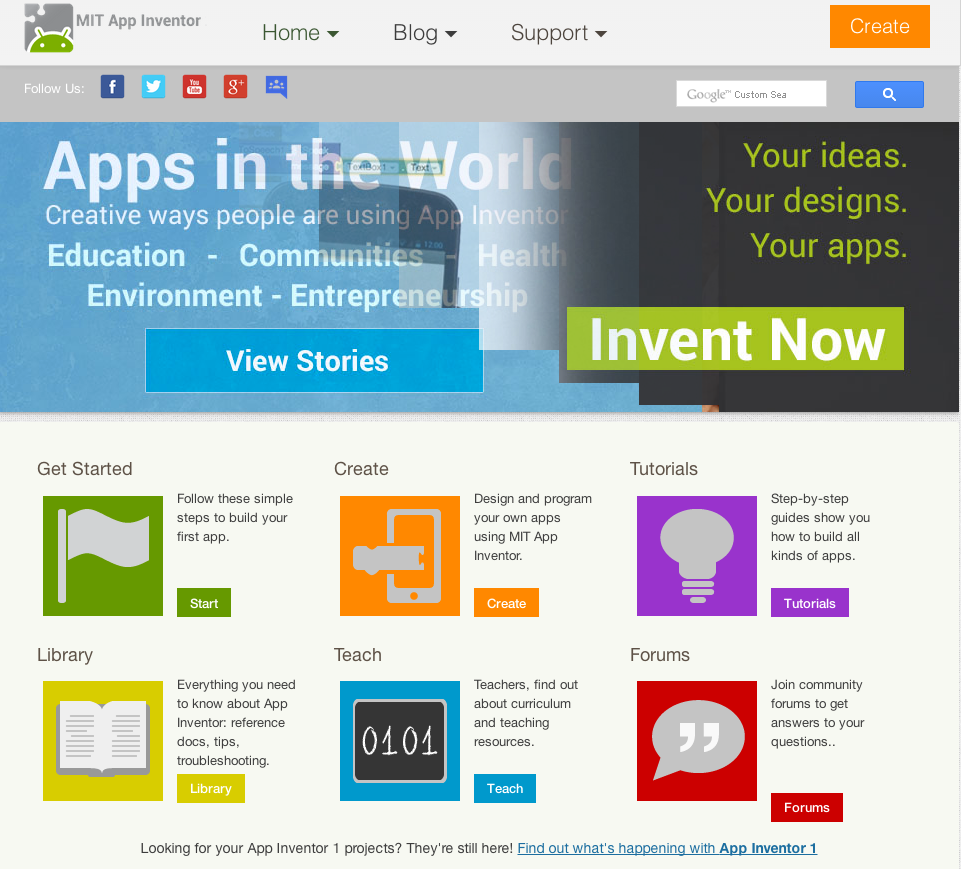Open the Google Plus follow icon

[235, 87]
